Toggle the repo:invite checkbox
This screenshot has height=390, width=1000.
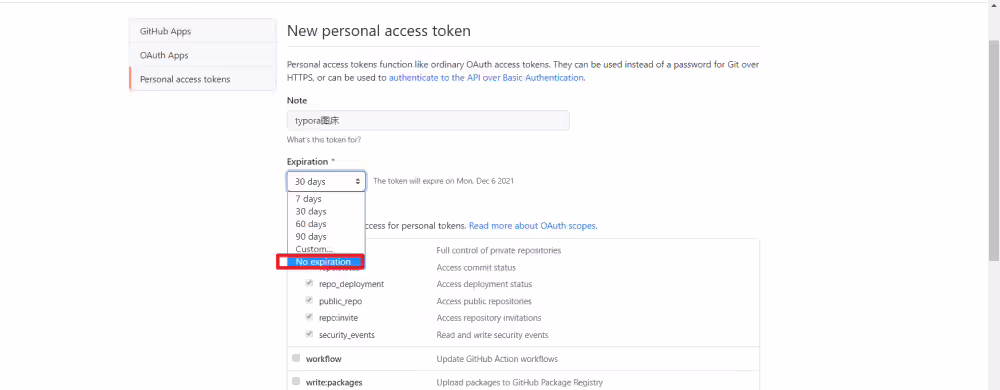coord(309,317)
